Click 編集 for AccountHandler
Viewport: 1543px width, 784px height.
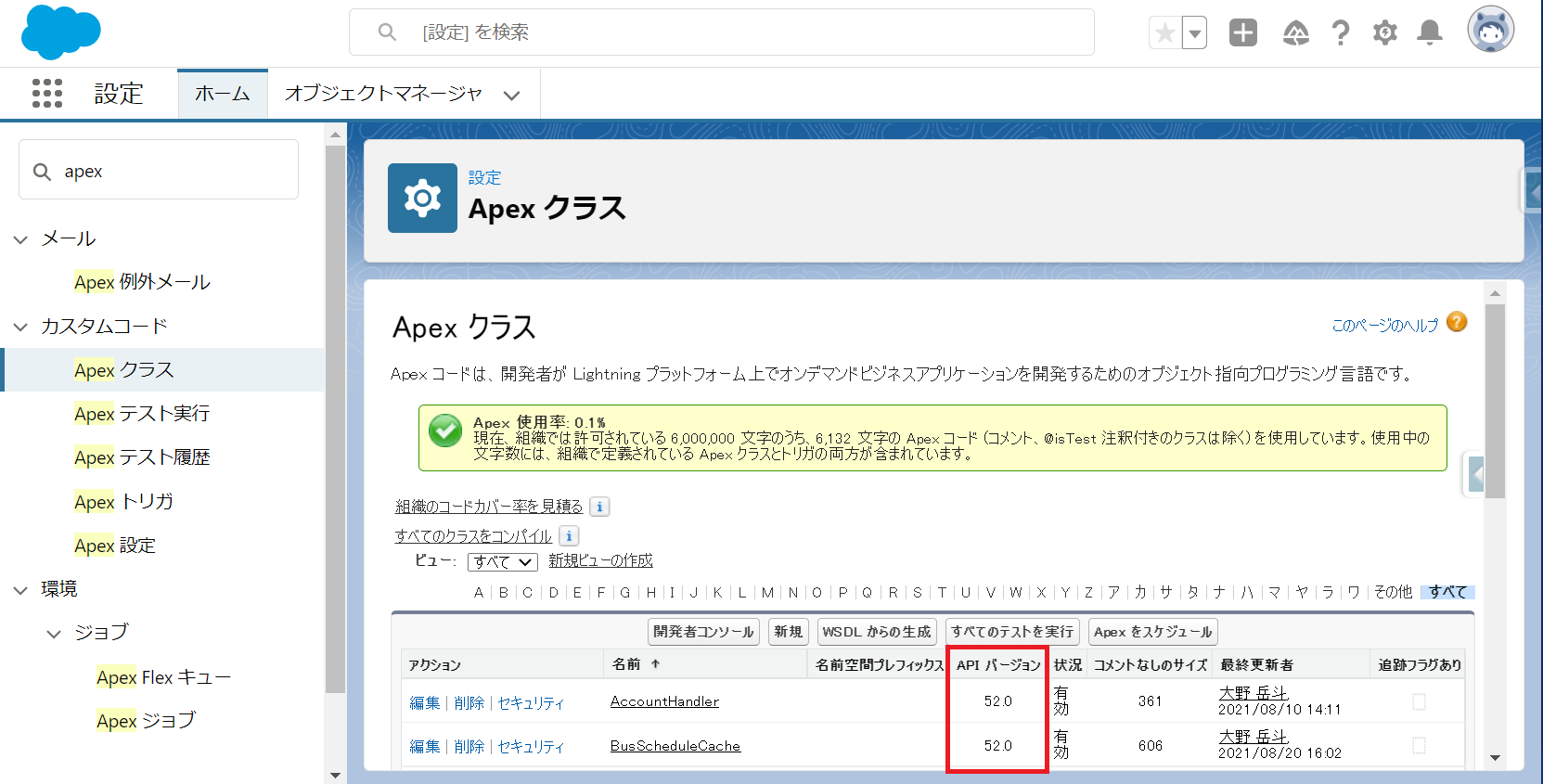point(425,703)
